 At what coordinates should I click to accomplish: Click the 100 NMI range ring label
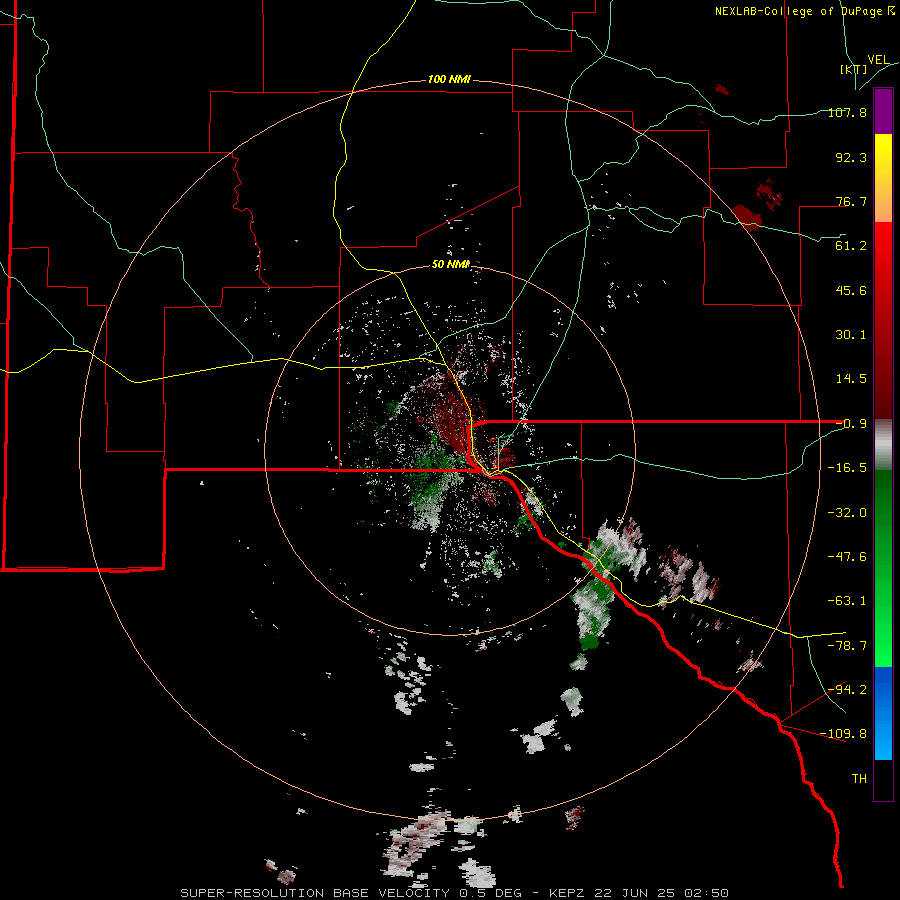click(449, 79)
